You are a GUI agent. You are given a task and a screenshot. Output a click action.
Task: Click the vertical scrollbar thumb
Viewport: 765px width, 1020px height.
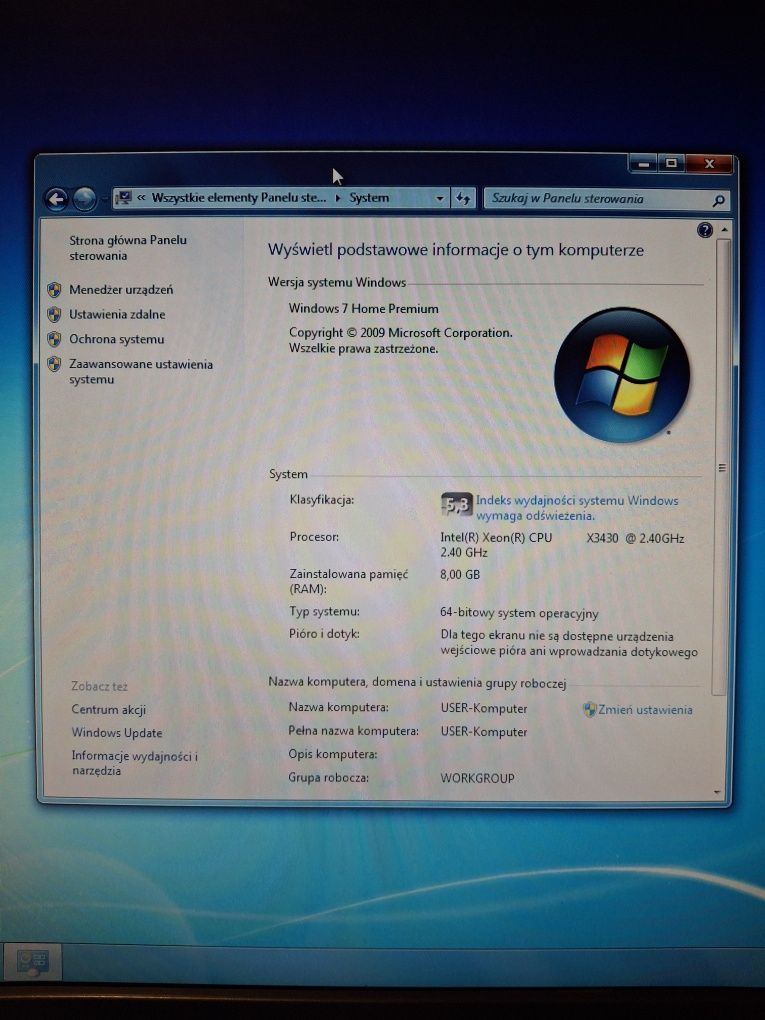click(x=721, y=467)
